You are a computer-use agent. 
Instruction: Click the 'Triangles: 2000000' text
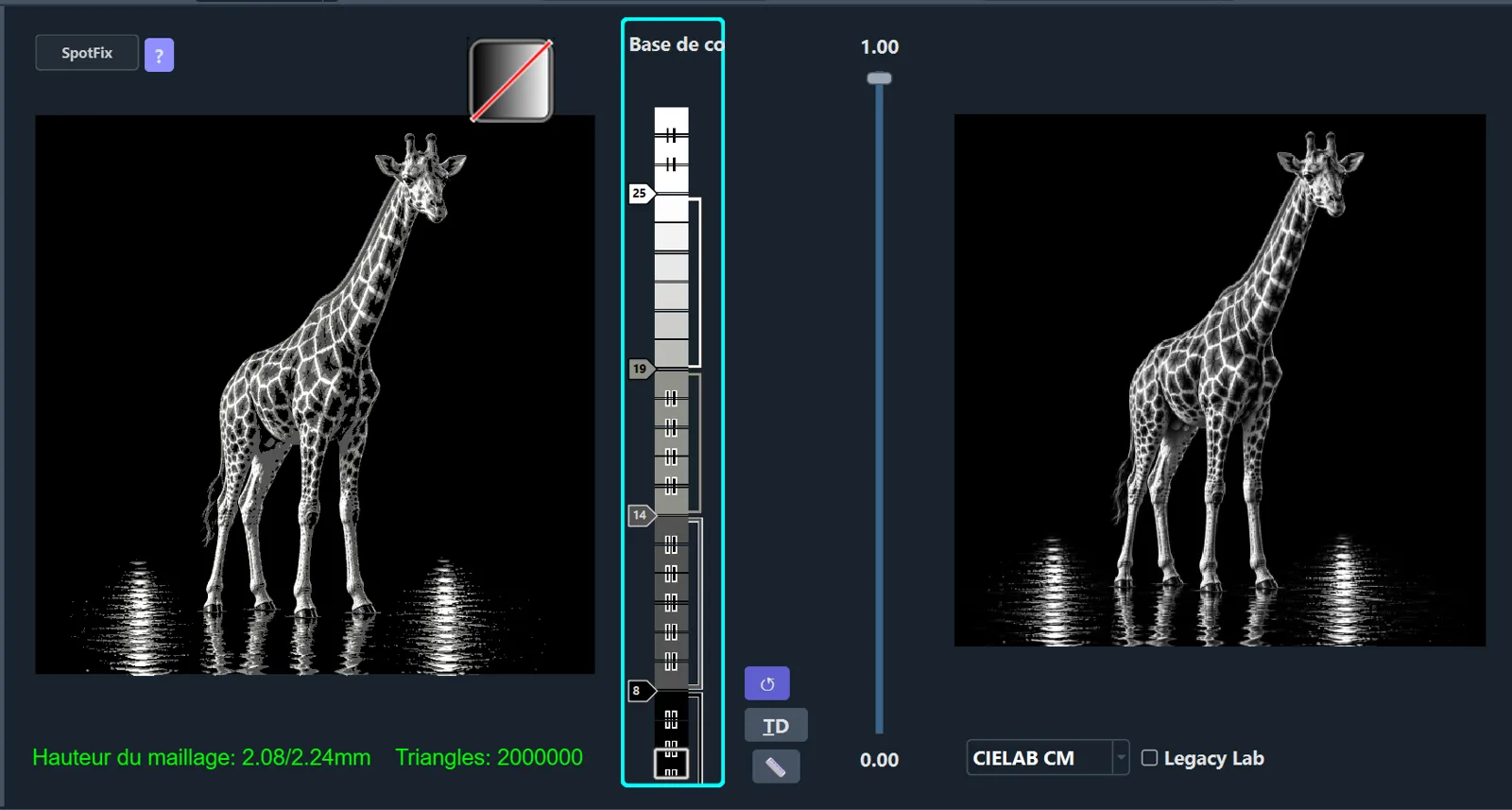click(489, 757)
